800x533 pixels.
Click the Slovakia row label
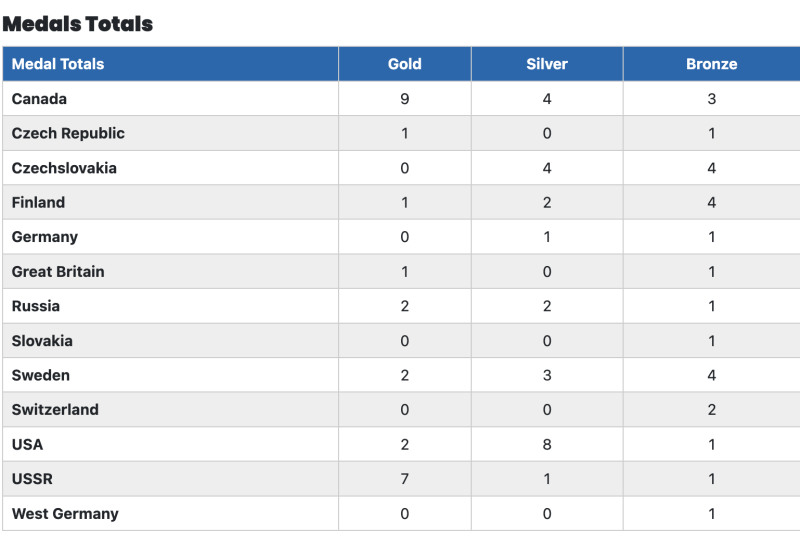42,341
